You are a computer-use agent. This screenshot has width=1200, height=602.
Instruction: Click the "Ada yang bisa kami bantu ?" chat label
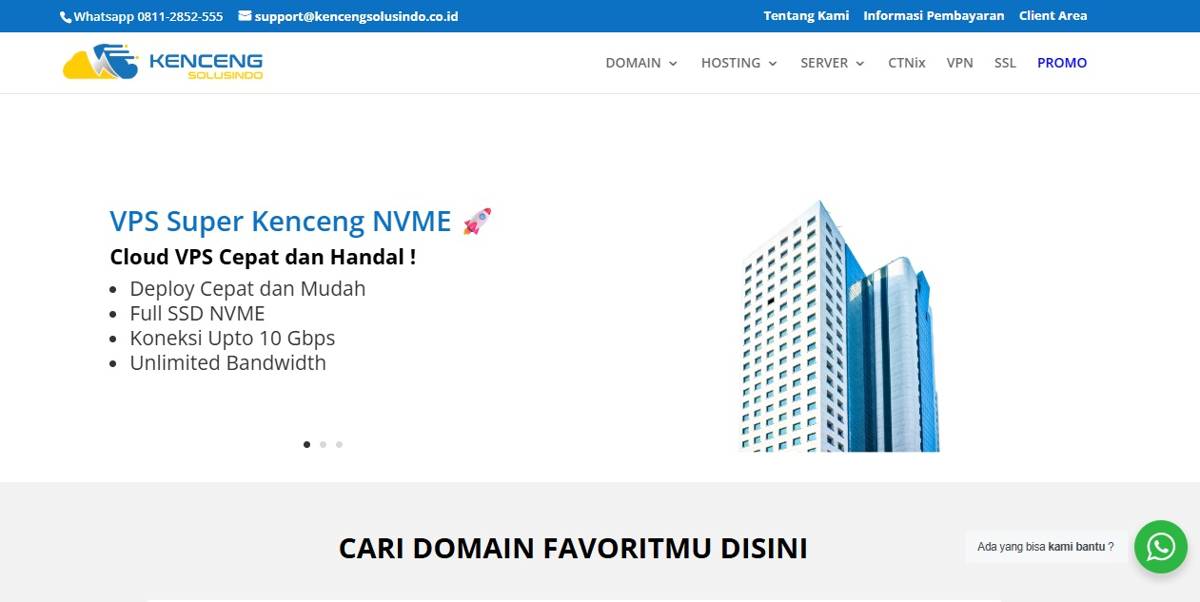click(x=1045, y=547)
